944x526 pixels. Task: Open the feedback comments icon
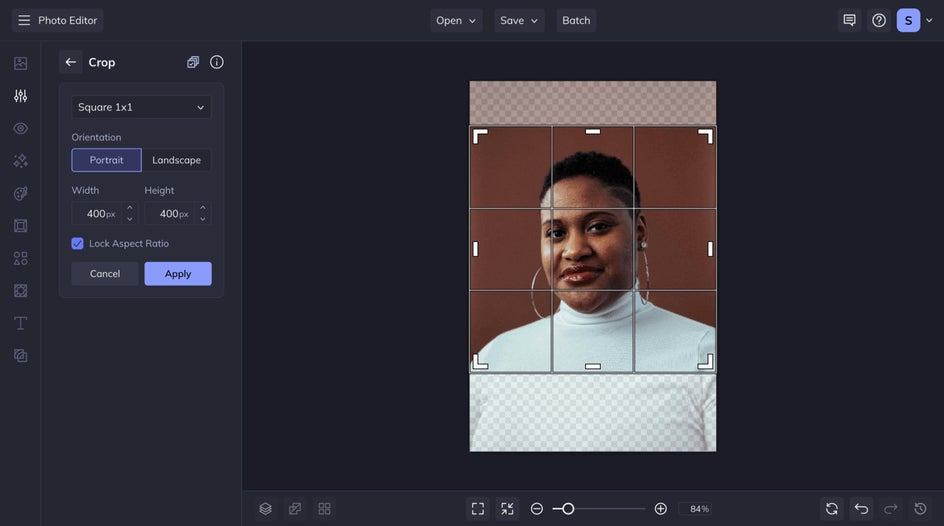pos(849,20)
